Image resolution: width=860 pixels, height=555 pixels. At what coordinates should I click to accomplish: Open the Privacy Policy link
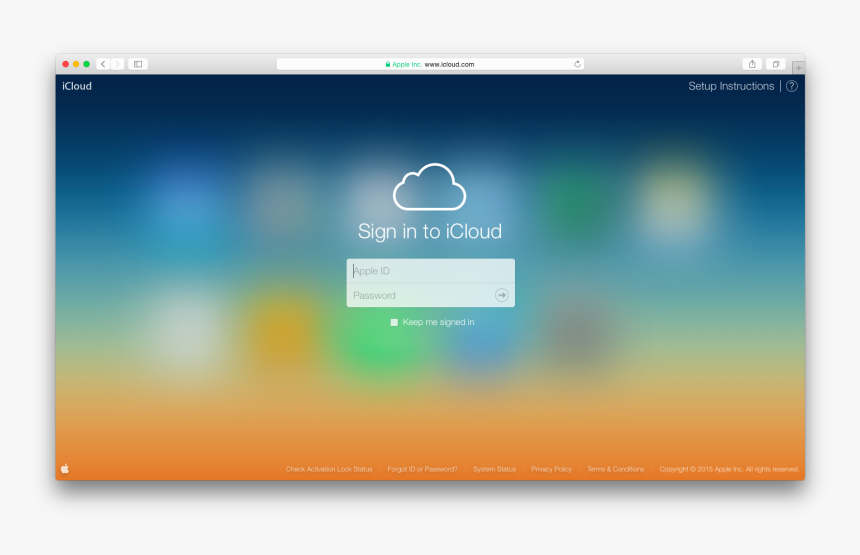551,469
